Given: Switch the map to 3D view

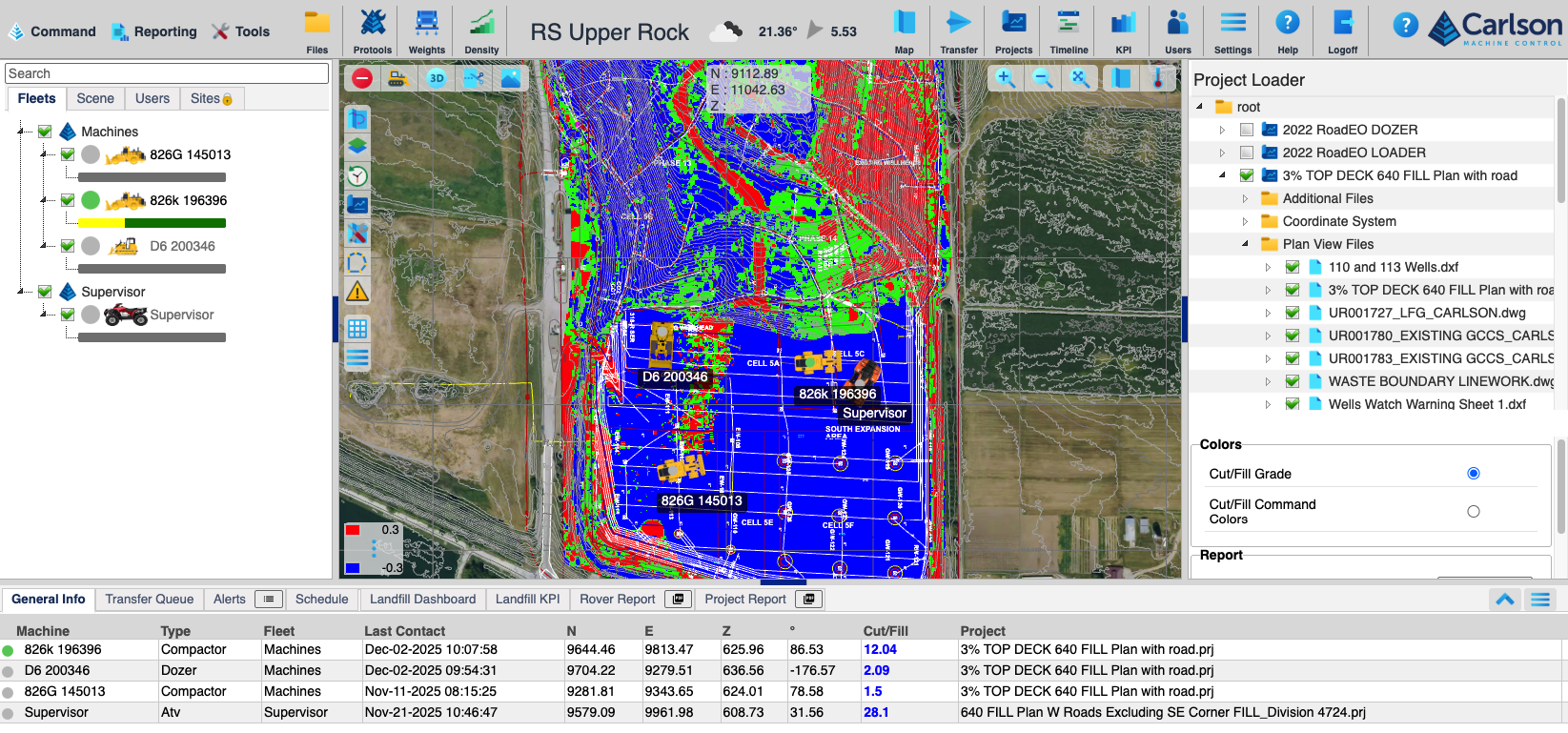Looking at the screenshot, I should click(437, 78).
